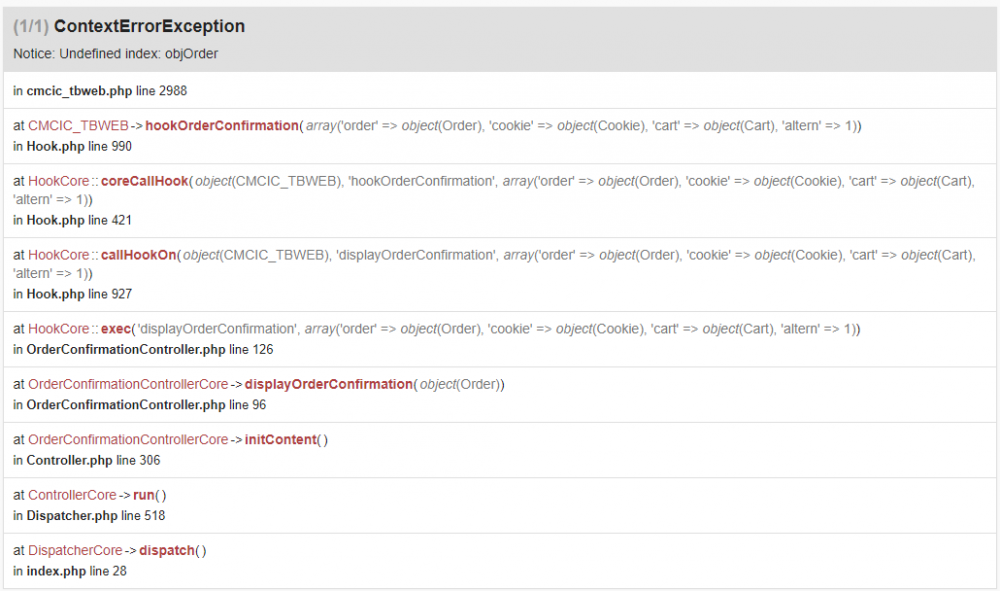1000x591 pixels.
Task: Click the ContextErrorException heading
Action: [149, 26]
